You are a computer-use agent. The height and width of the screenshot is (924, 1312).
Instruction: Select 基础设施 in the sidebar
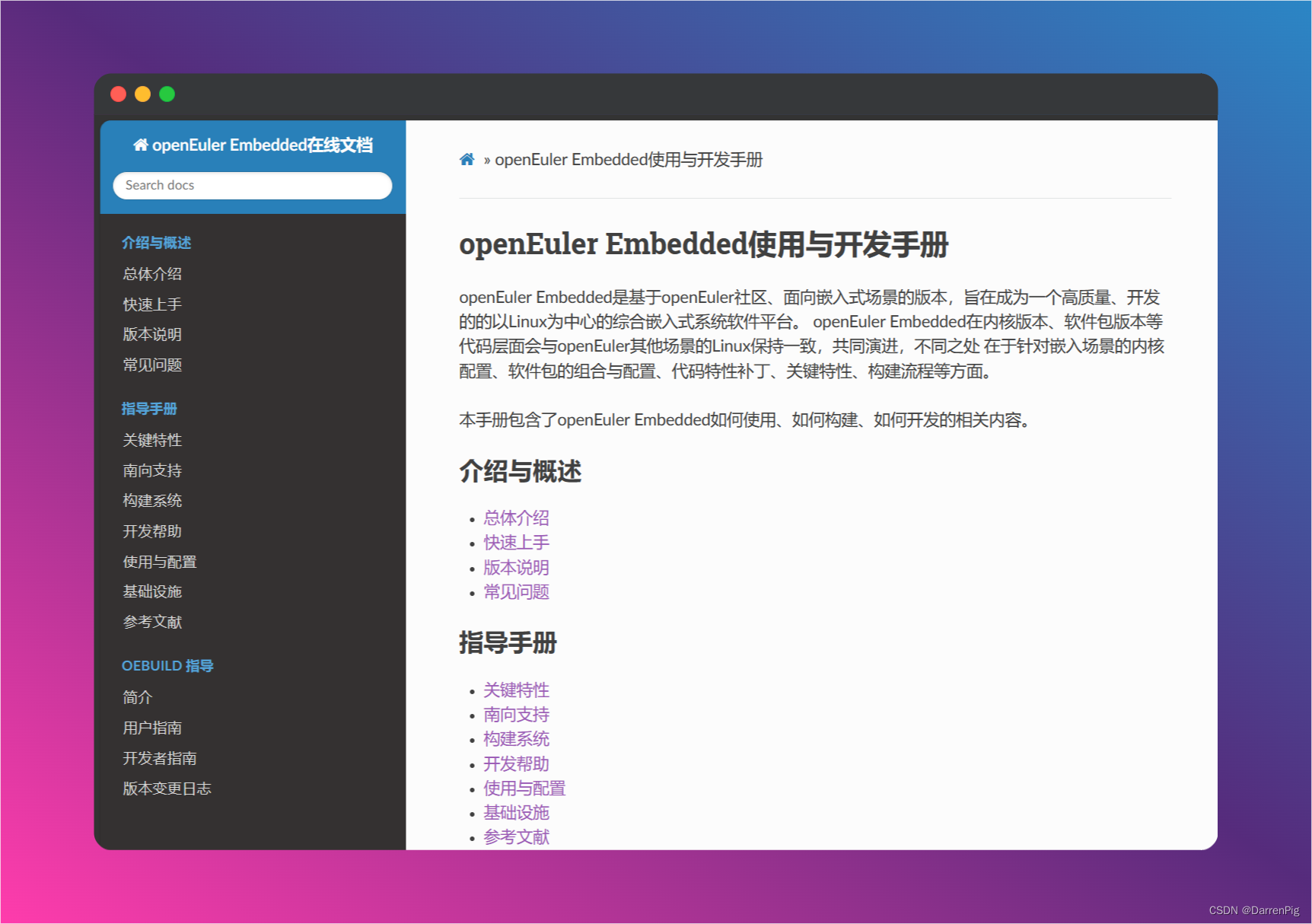point(152,591)
